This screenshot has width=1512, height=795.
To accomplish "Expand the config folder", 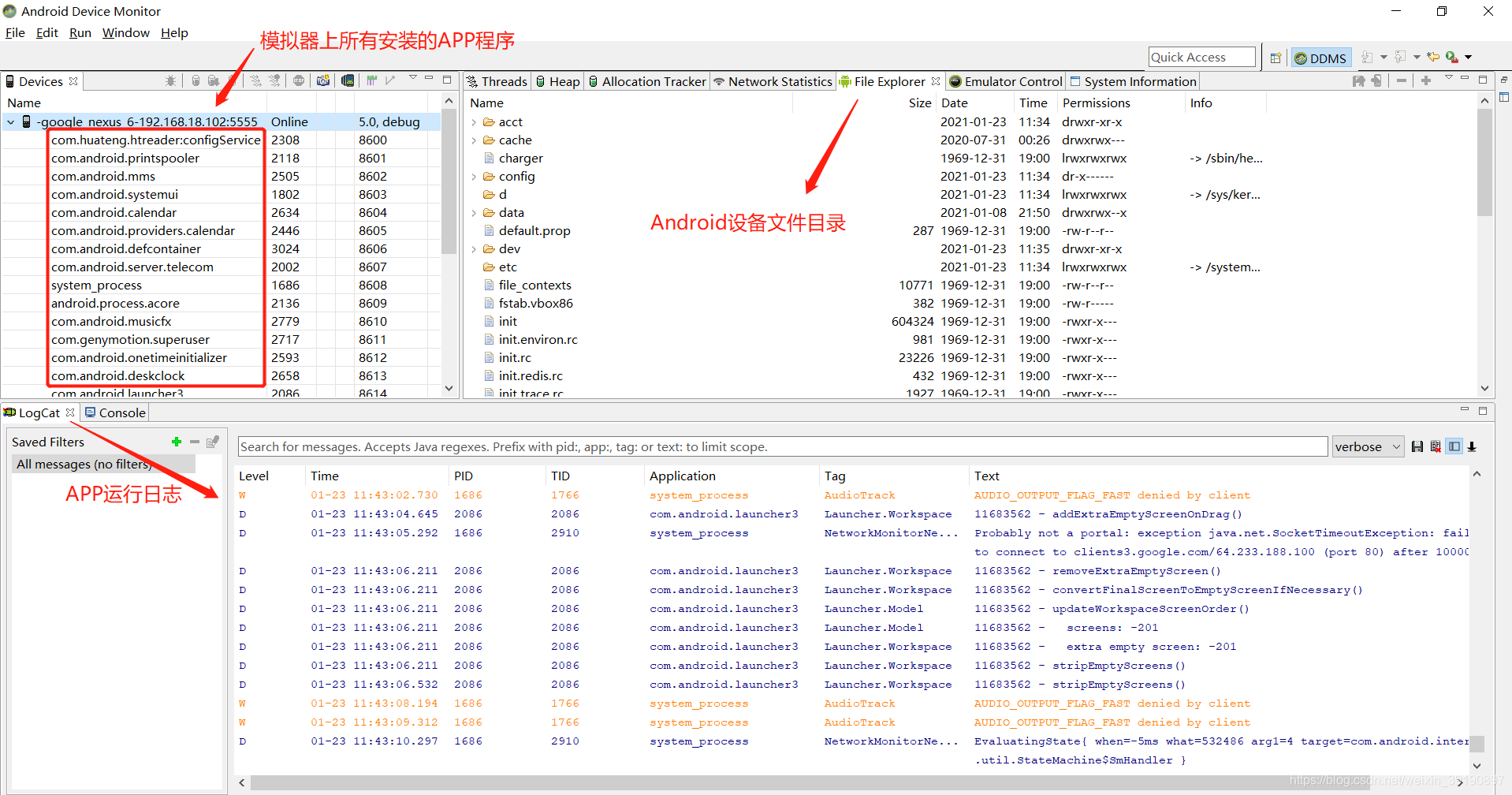I will (x=474, y=177).
